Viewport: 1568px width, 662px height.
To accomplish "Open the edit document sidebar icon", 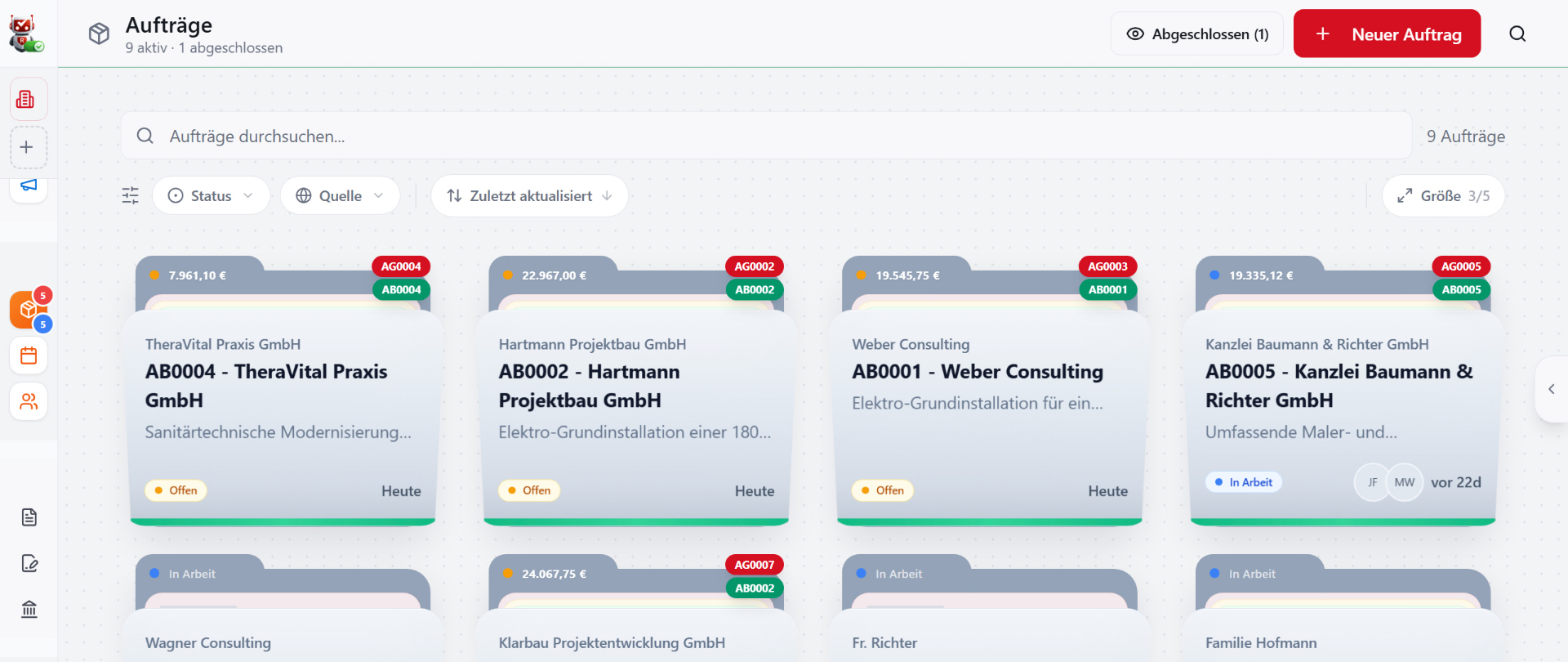I will click(29, 563).
